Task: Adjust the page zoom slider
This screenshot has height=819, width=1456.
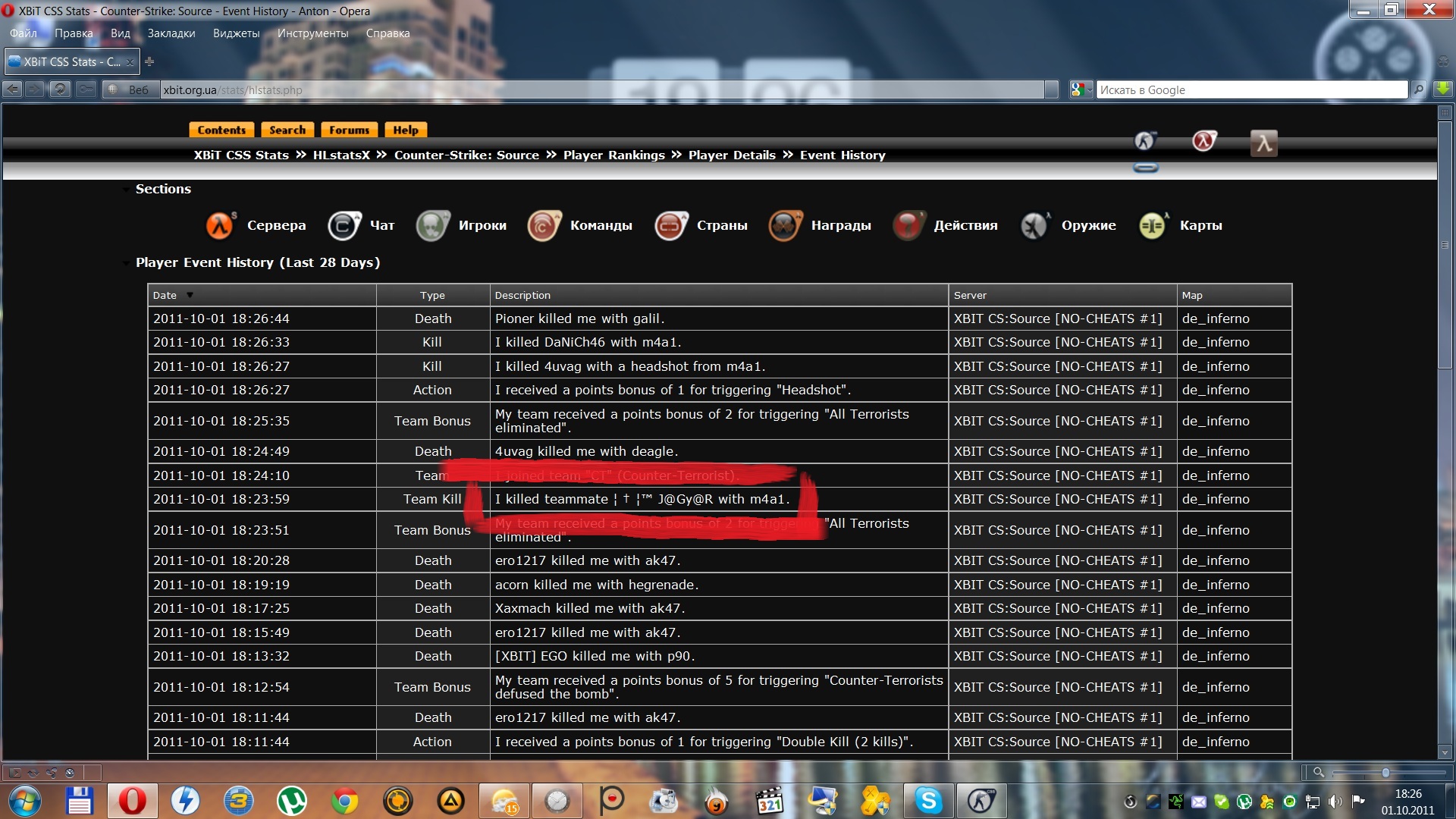Action: point(1385,773)
